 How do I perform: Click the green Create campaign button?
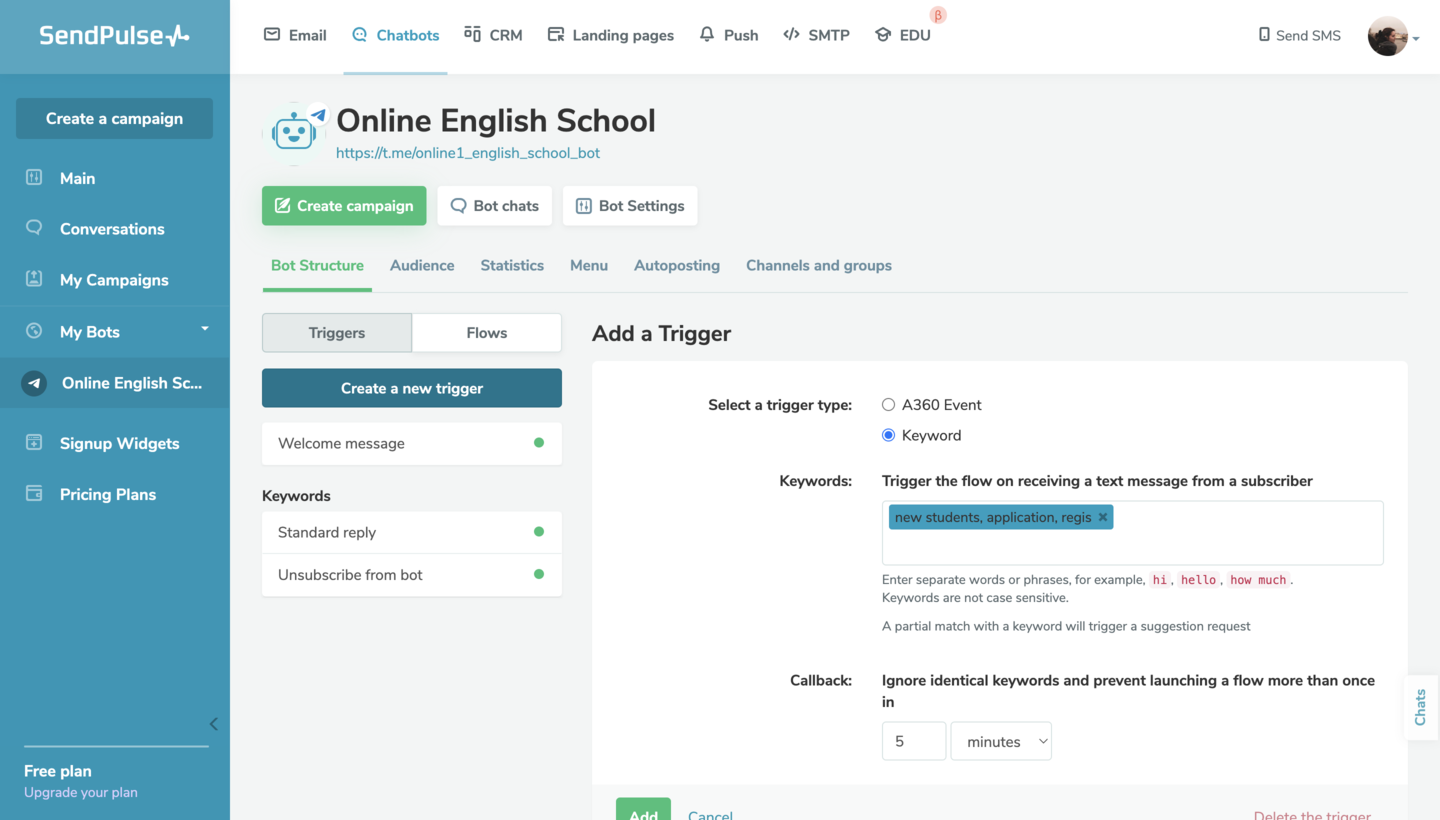(x=344, y=206)
